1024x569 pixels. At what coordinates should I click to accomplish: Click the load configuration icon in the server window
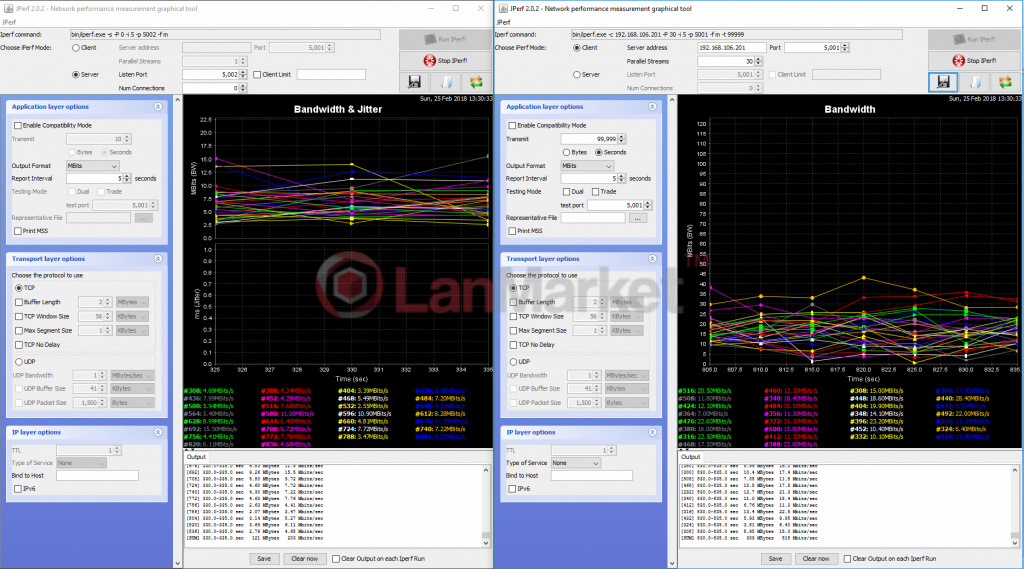coord(445,82)
